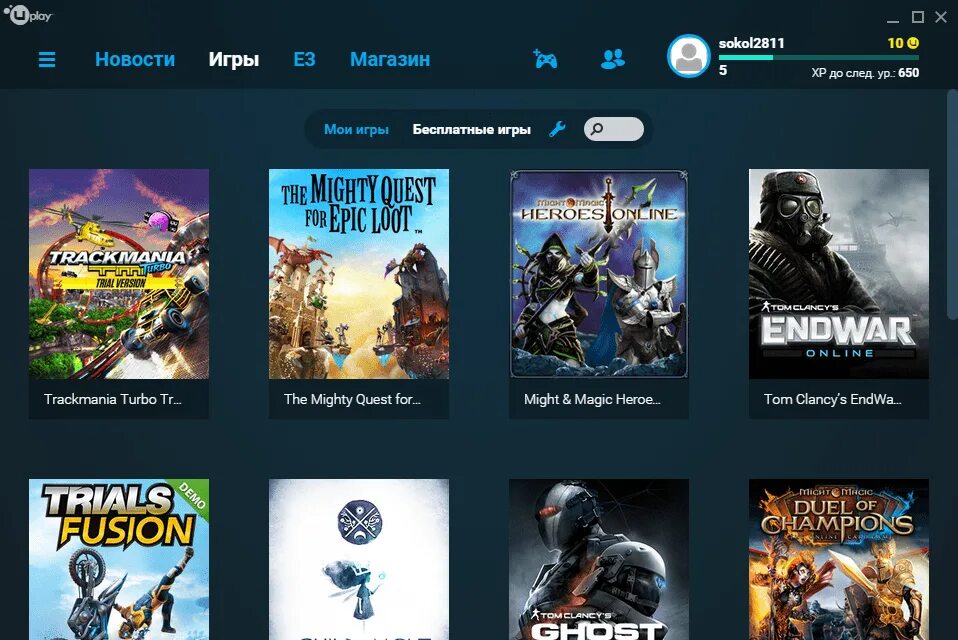Maximize the Uplay window
The image size is (958, 640).
tap(918, 17)
